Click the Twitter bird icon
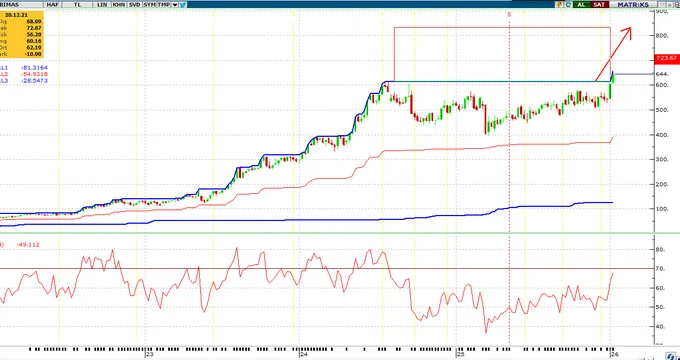The image size is (680, 360). (x=183, y=4)
